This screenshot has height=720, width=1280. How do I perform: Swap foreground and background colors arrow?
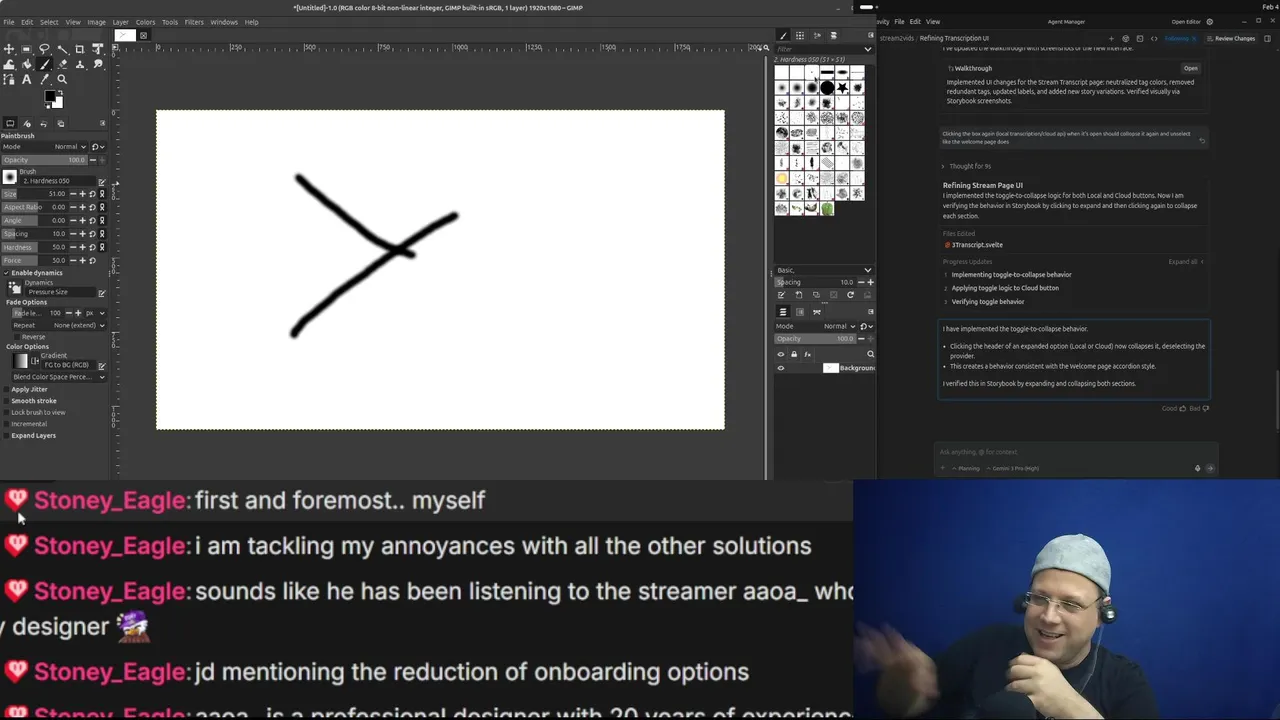tap(61, 92)
